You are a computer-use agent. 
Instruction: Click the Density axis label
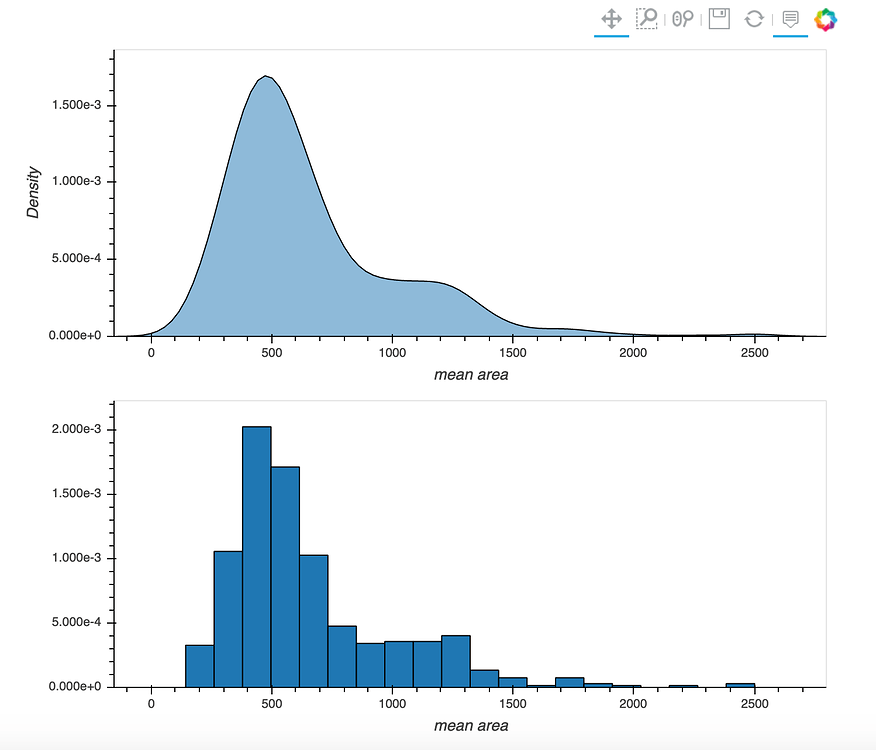coord(33,190)
